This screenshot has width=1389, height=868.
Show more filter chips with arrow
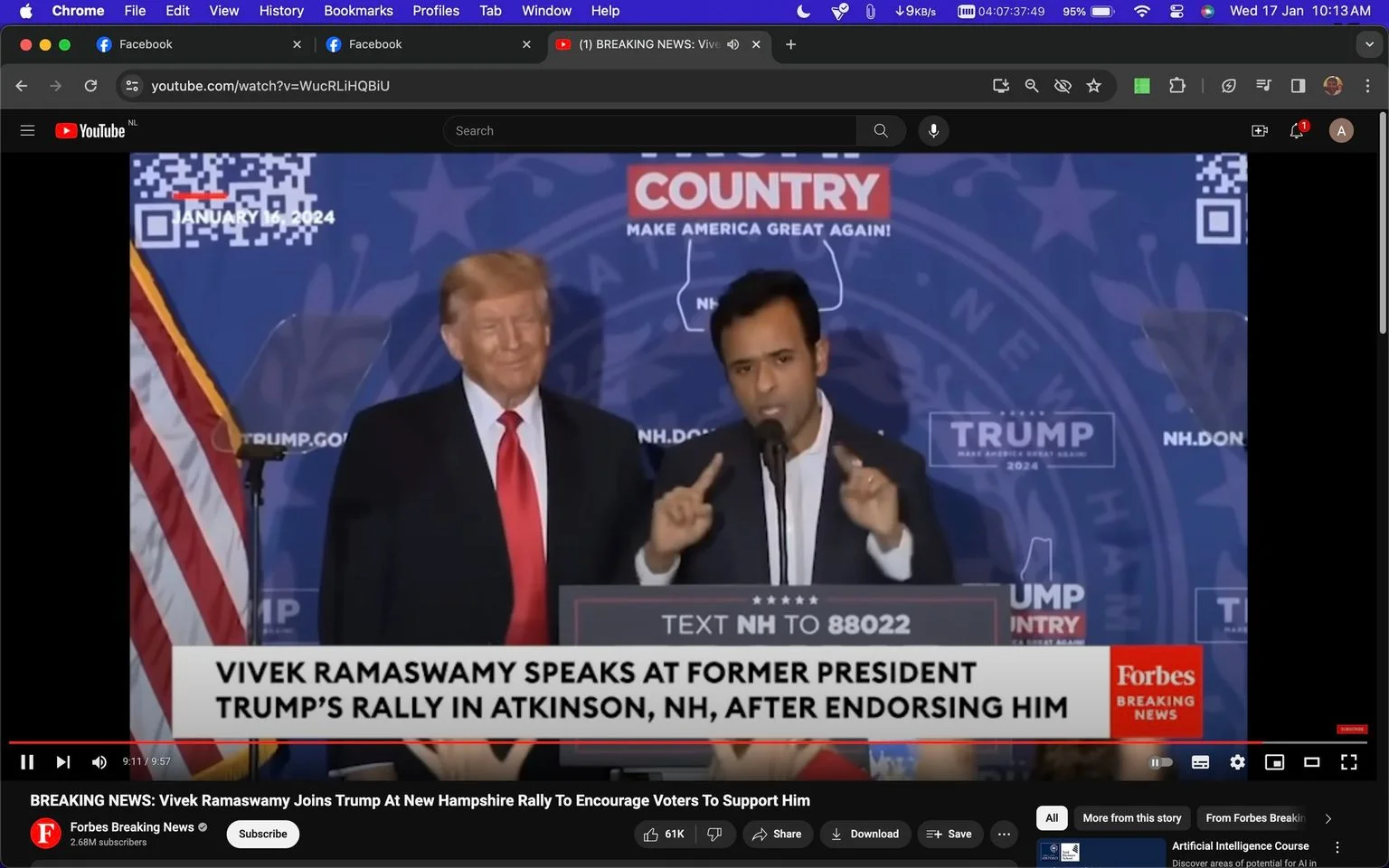[x=1328, y=818]
